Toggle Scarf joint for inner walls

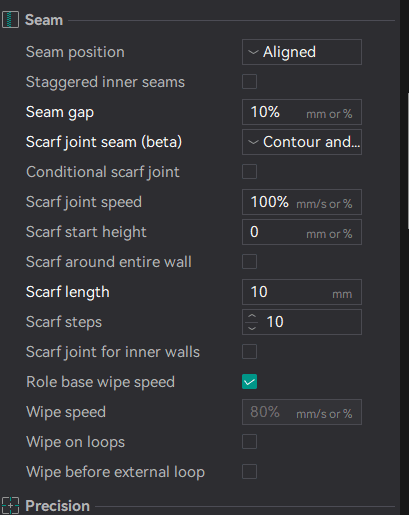[x=249, y=352]
